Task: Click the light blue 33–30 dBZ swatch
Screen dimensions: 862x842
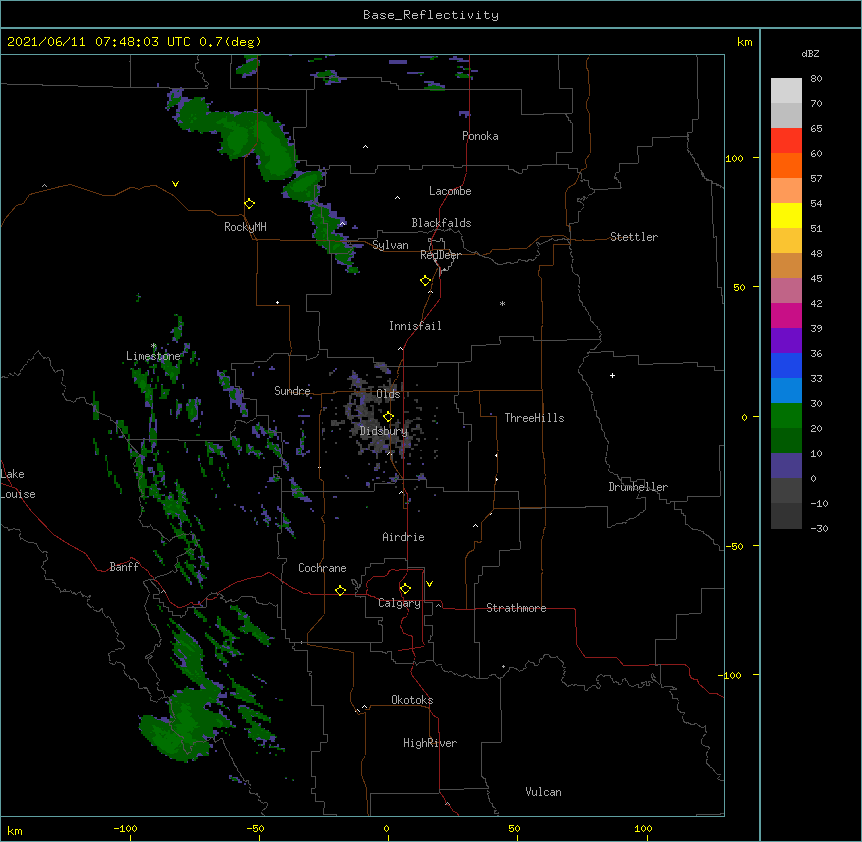Action: click(786, 390)
